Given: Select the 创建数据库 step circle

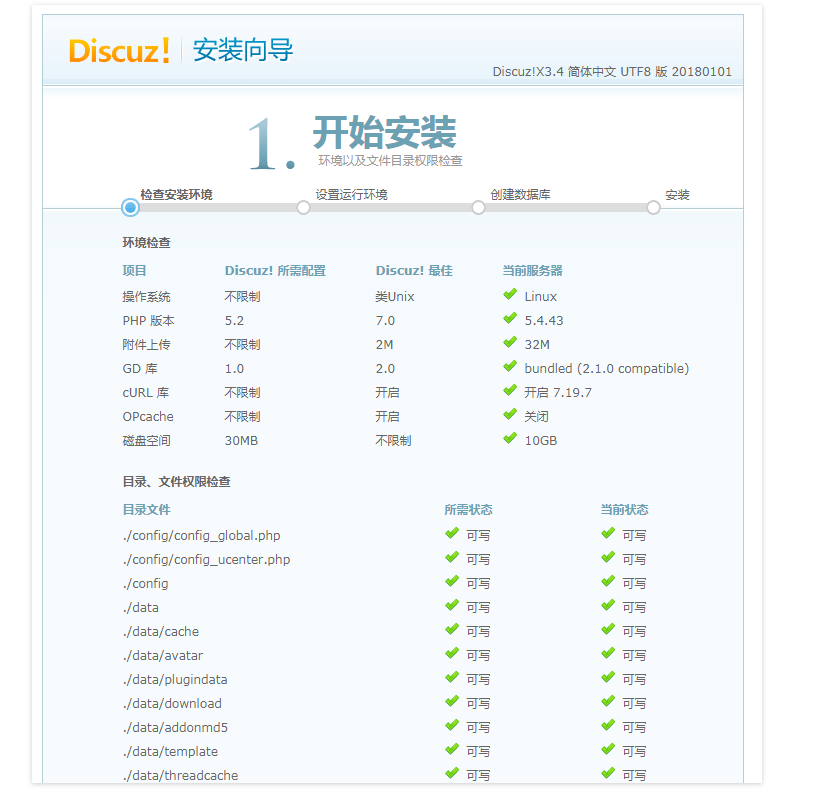Looking at the screenshot, I should click(x=478, y=207).
